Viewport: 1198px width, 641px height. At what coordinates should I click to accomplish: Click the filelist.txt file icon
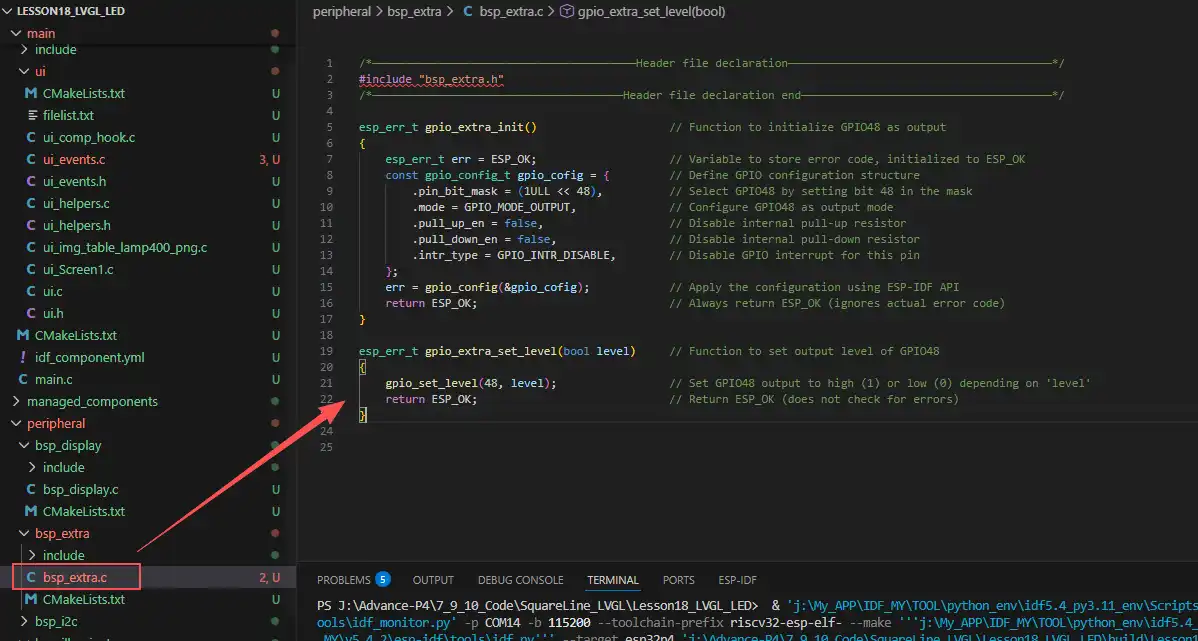[31, 115]
